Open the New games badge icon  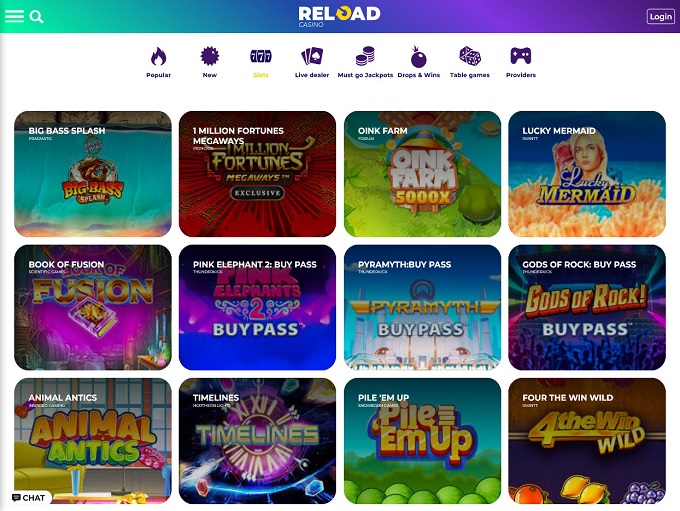click(x=209, y=56)
